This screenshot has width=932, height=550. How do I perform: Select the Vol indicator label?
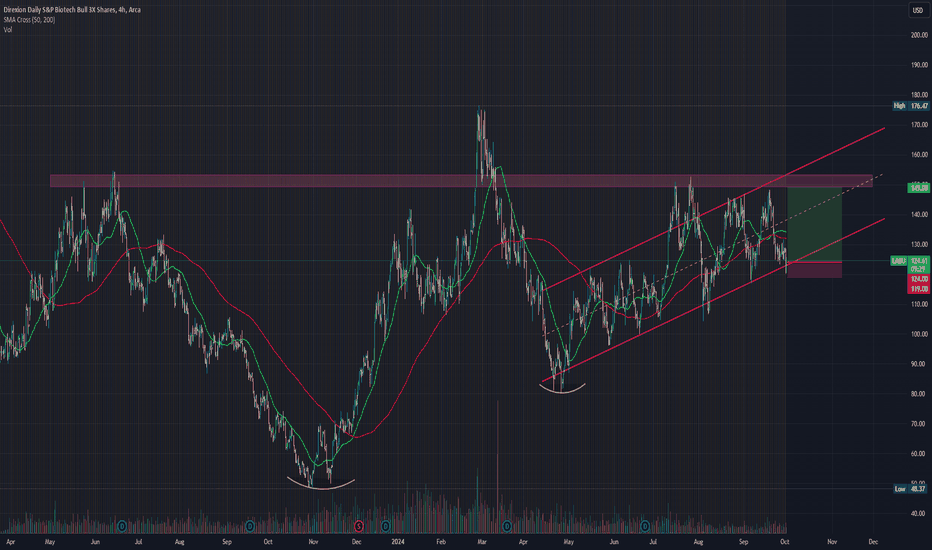click(8, 30)
